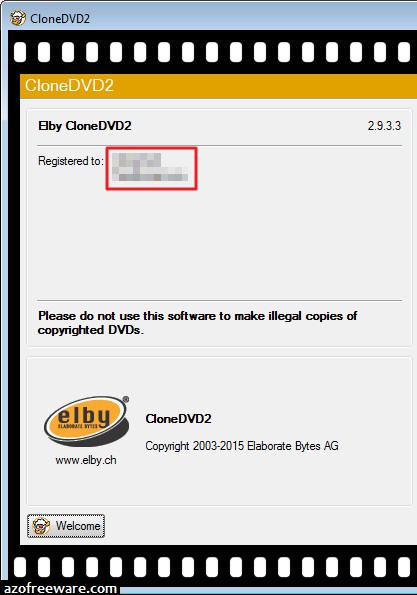Click the illegal copies warning text
417x595 pixels.
pos(197,323)
